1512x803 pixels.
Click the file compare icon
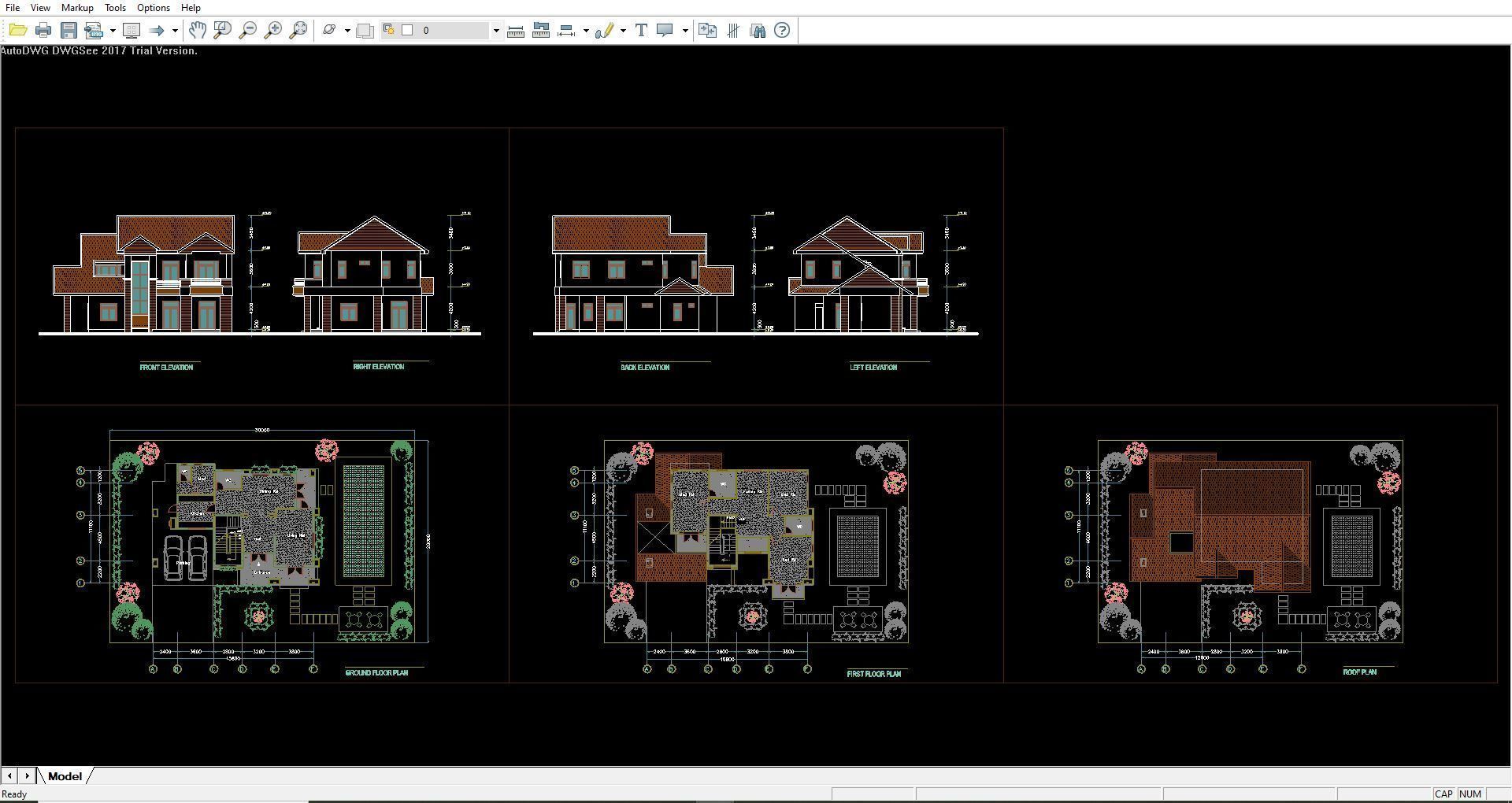(x=707, y=31)
